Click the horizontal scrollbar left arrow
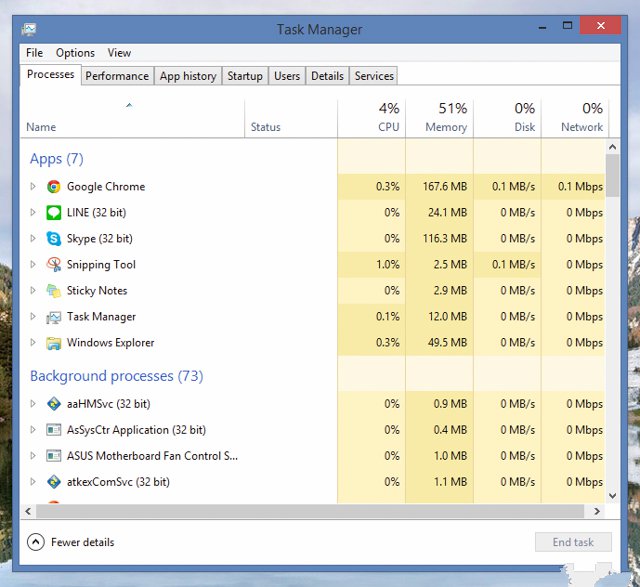Viewport: 640px width, 587px height. (x=28, y=511)
